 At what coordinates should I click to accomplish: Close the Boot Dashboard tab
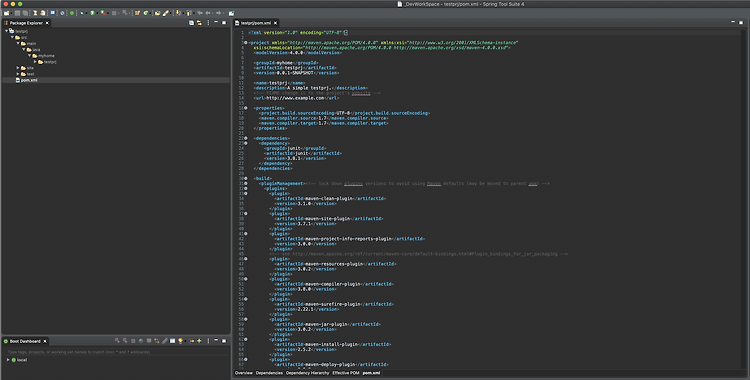click(x=44, y=341)
